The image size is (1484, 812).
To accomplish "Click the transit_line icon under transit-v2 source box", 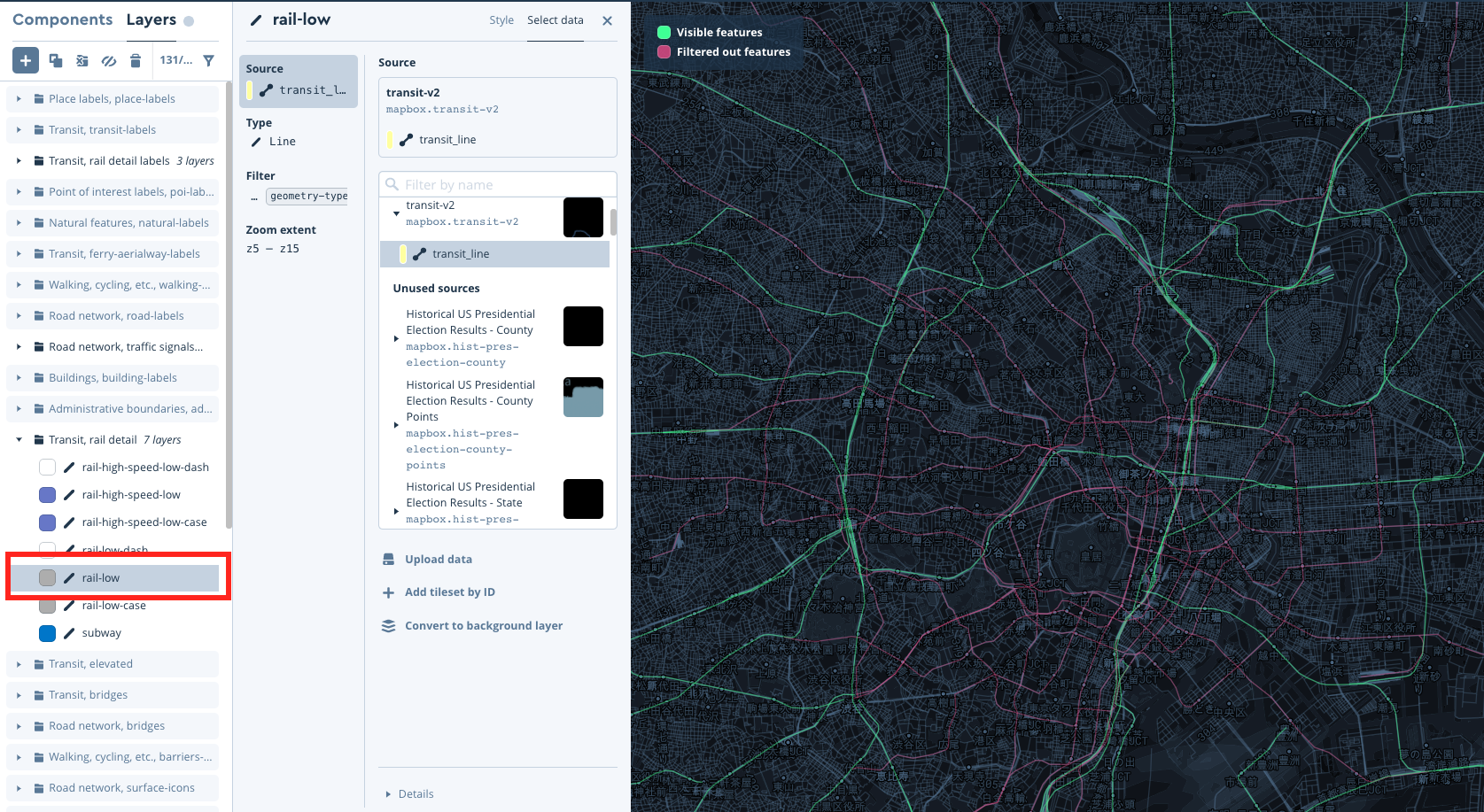I will point(406,140).
